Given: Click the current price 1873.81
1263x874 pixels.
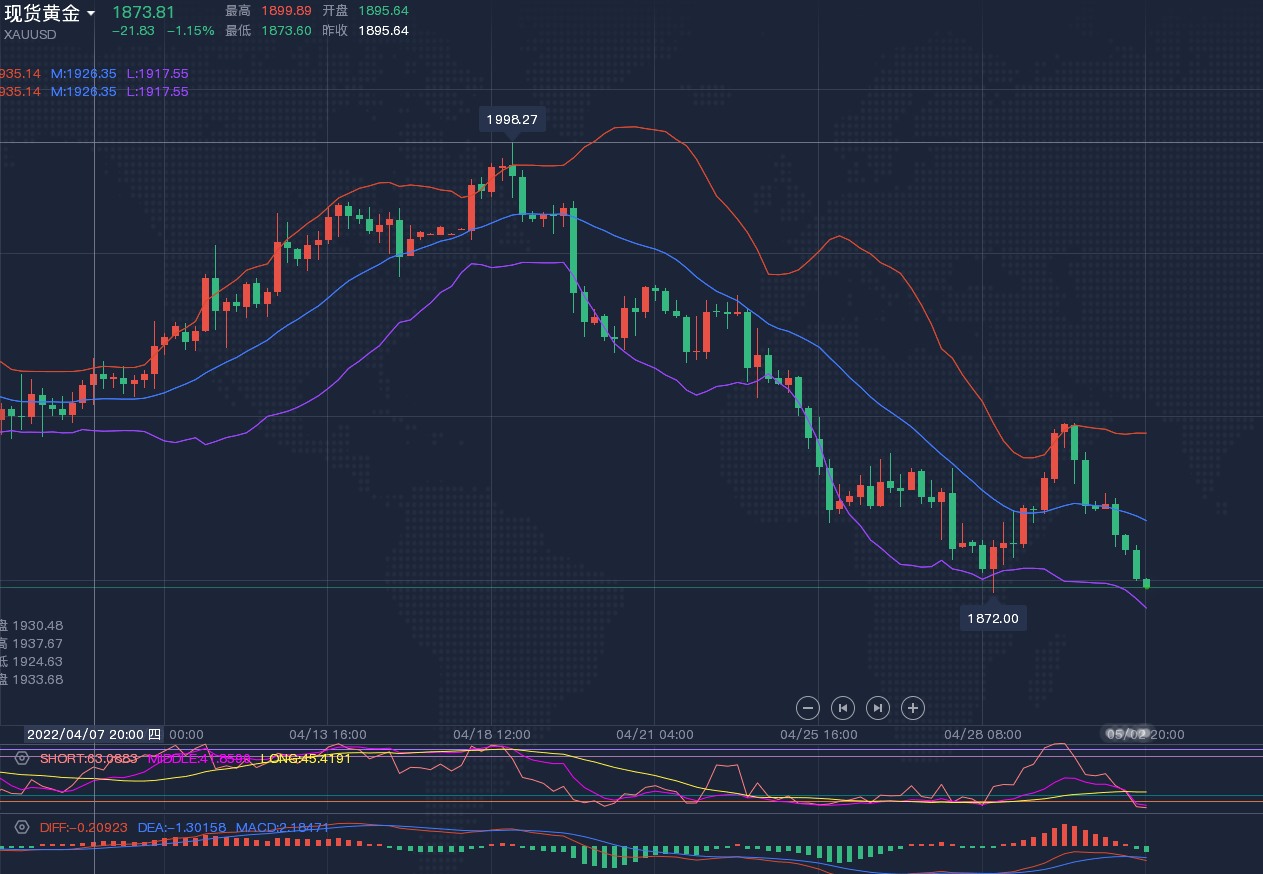Looking at the screenshot, I should pyautogui.click(x=143, y=12).
